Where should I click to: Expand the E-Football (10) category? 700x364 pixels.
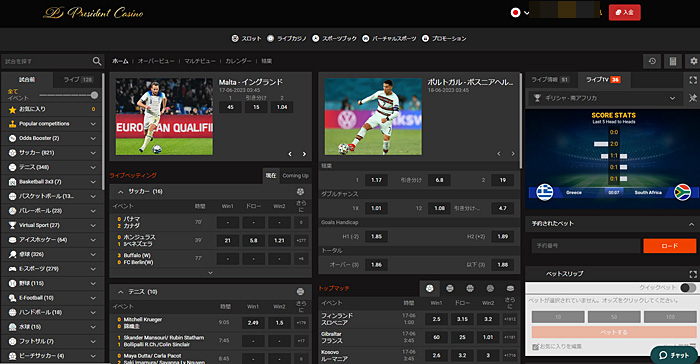point(93,298)
